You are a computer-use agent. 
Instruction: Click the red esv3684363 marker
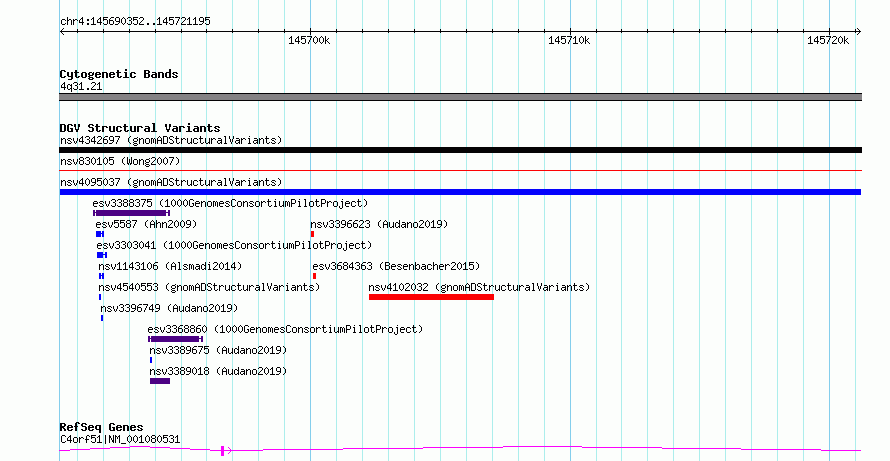[x=314, y=276]
